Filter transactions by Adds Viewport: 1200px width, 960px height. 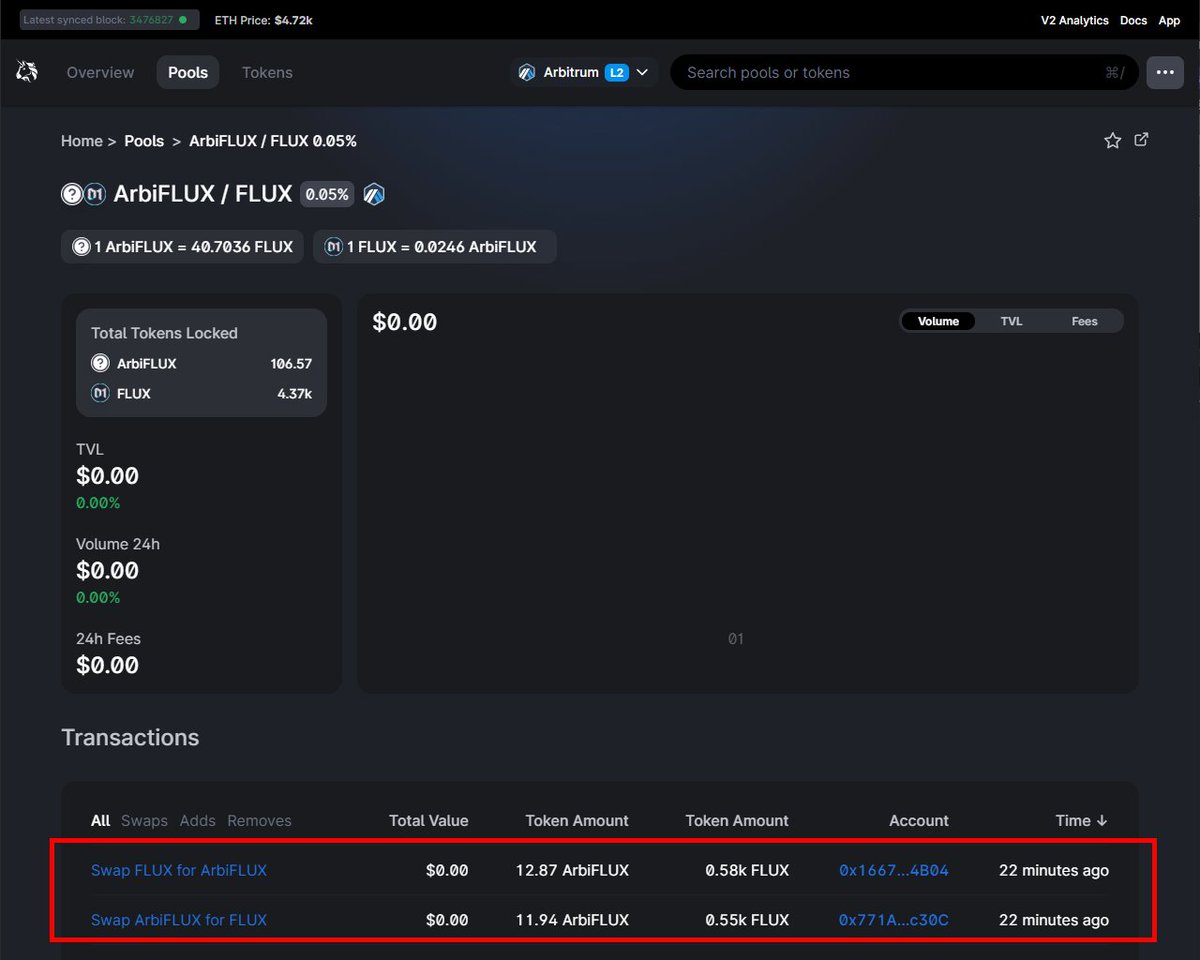pos(197,820)
